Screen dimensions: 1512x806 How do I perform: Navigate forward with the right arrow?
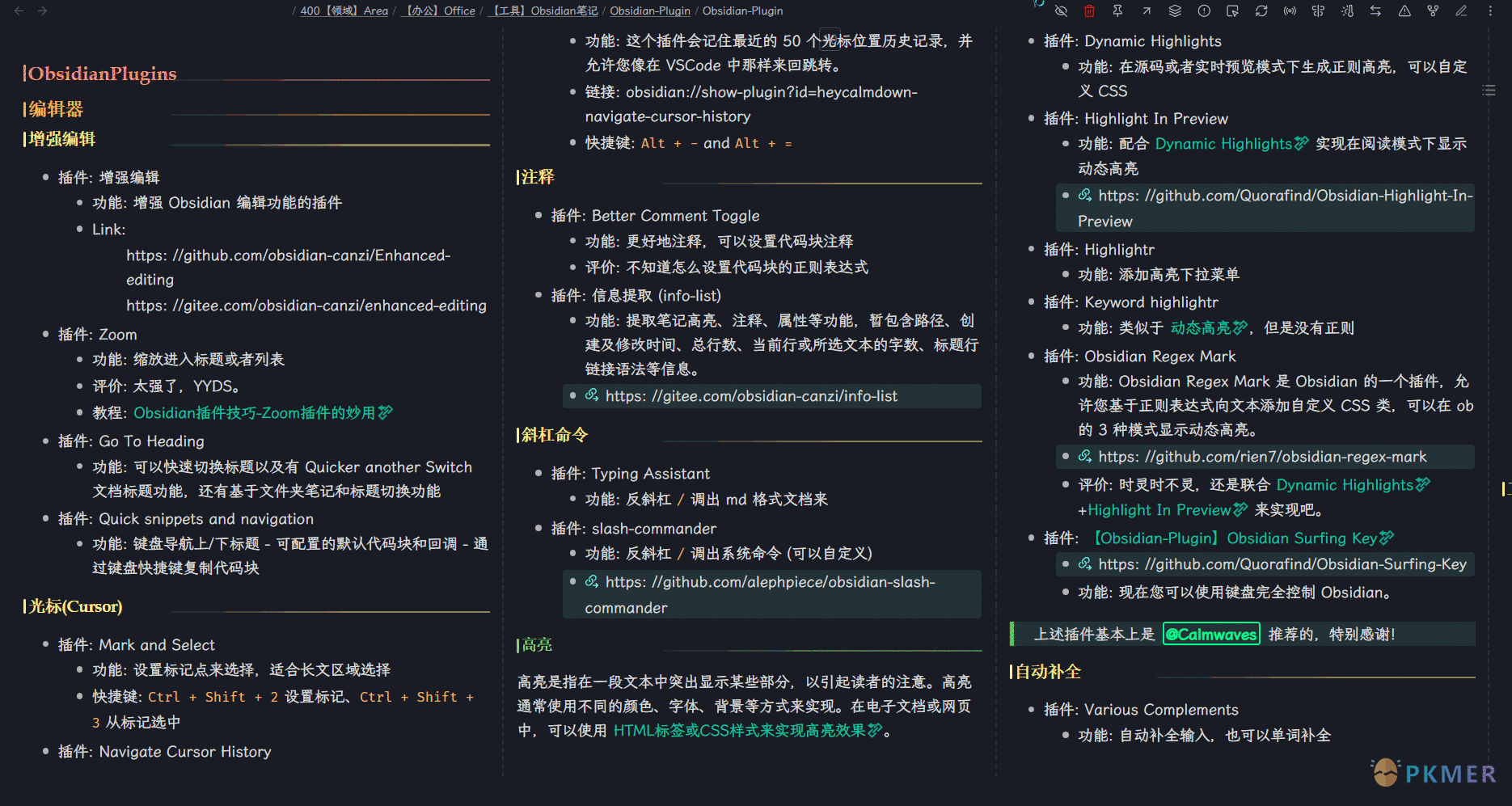tap(42, 11)
